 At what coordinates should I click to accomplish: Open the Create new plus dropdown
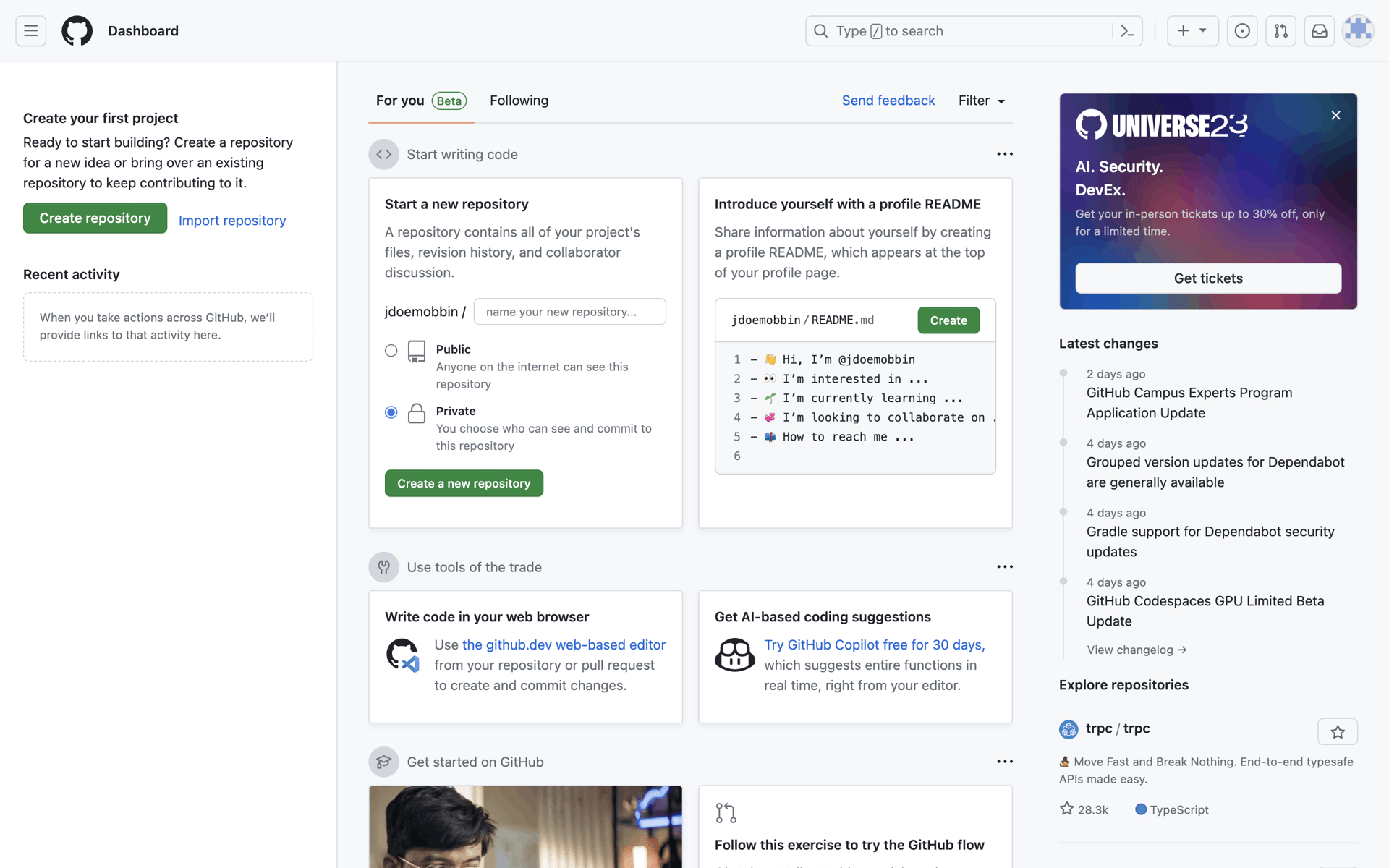pyautogui.click(x=1192, y=31)
